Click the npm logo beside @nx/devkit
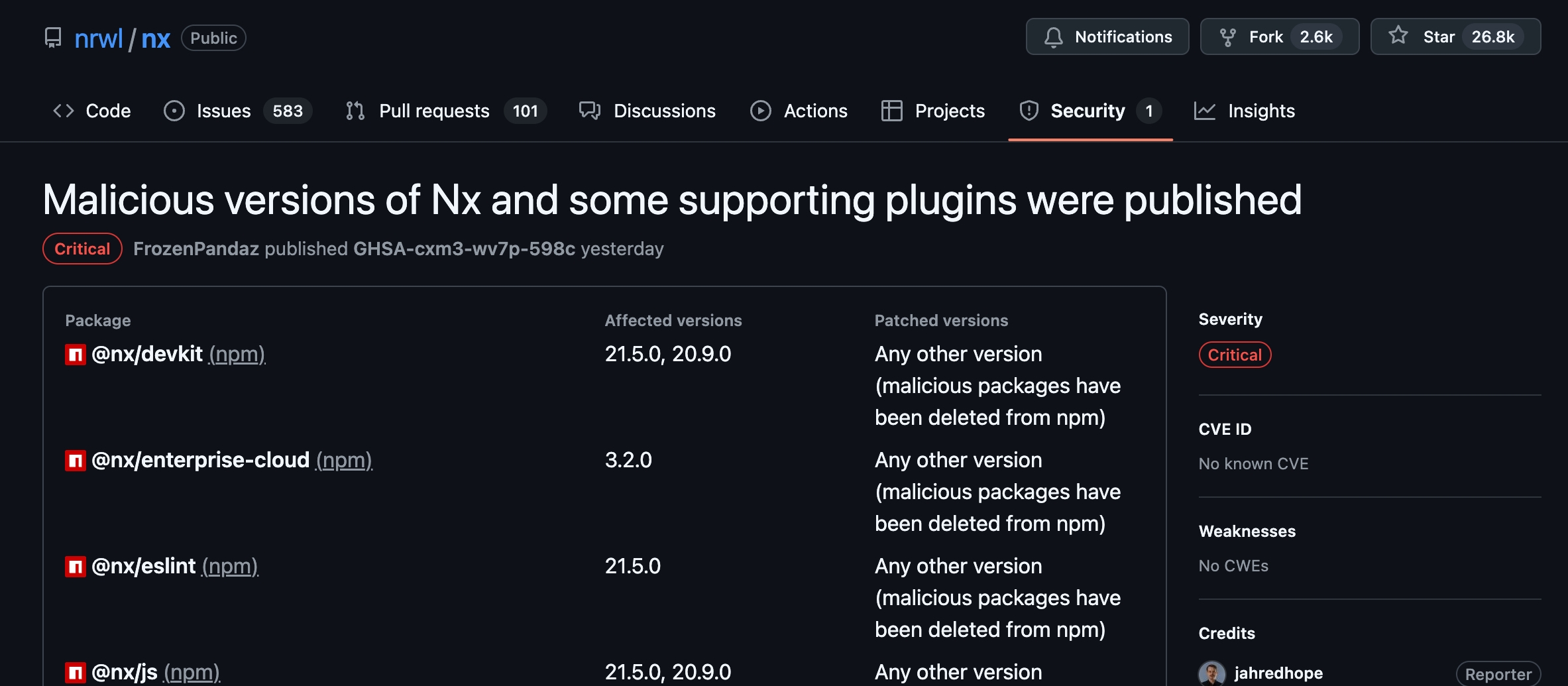The image size is (1568, 686). coord(76,355)
